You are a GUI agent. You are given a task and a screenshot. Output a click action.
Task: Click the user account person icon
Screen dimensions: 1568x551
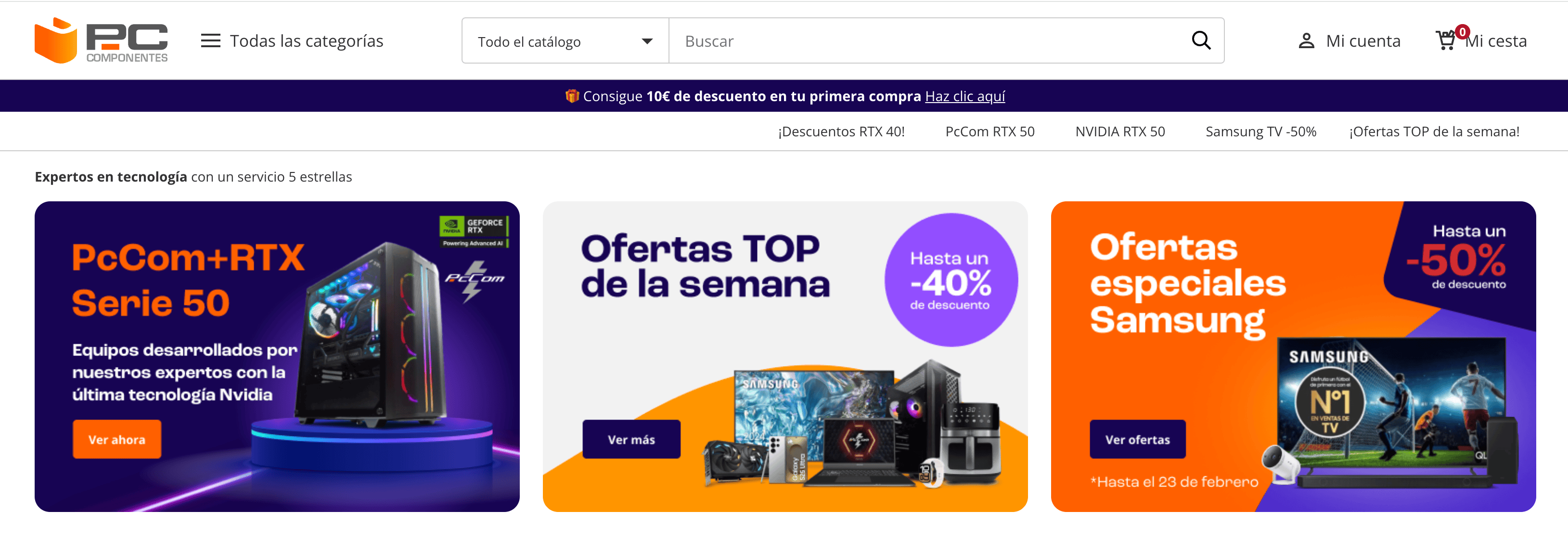coord(1306,41)
